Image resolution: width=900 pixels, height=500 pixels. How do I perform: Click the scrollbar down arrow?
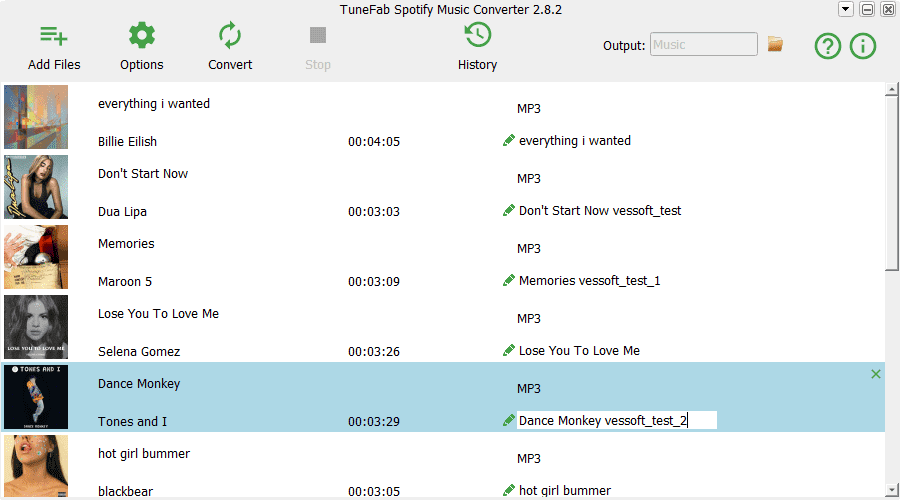891,491
